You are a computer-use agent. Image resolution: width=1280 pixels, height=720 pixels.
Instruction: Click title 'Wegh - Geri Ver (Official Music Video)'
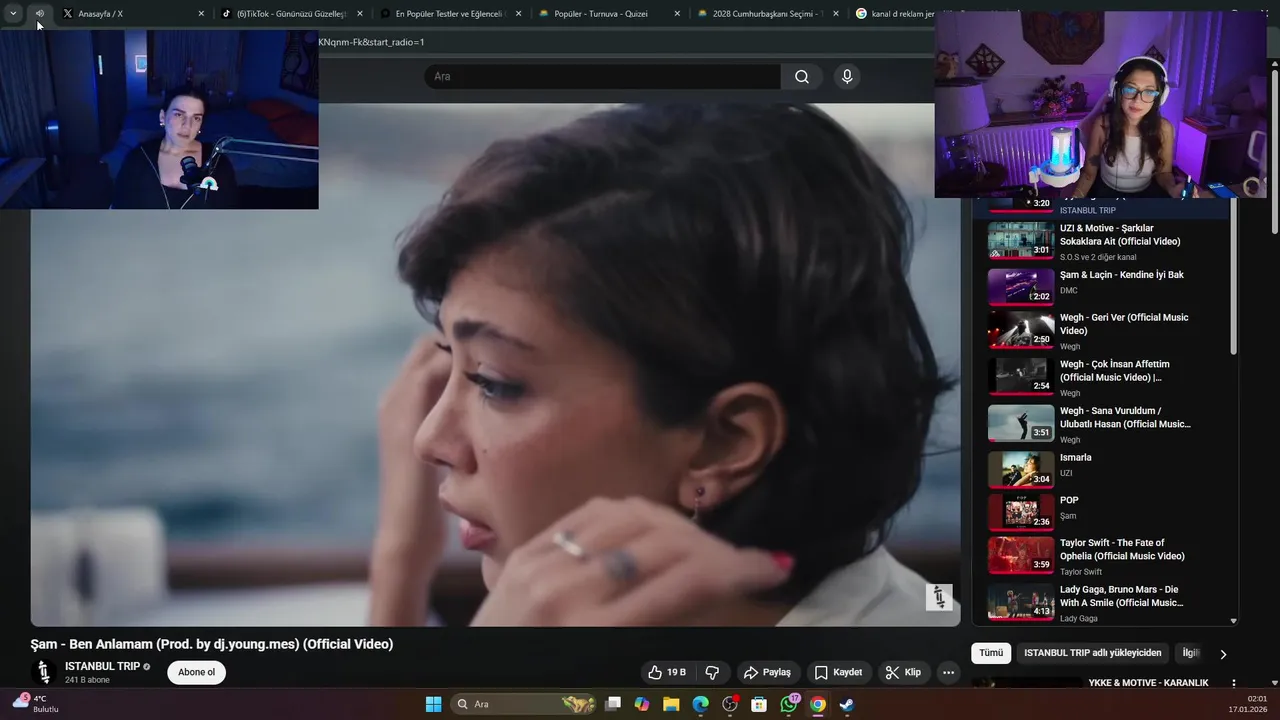tap(1124, 324)
